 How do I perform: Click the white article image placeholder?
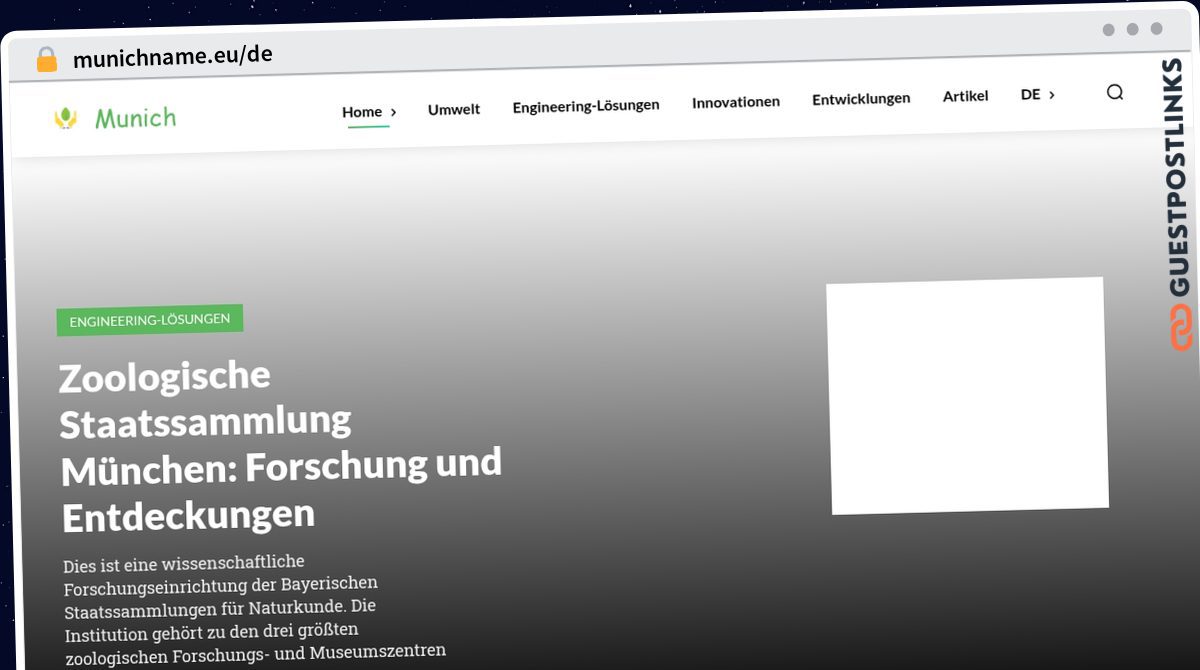pyautogui.click(x=967, y=395)
